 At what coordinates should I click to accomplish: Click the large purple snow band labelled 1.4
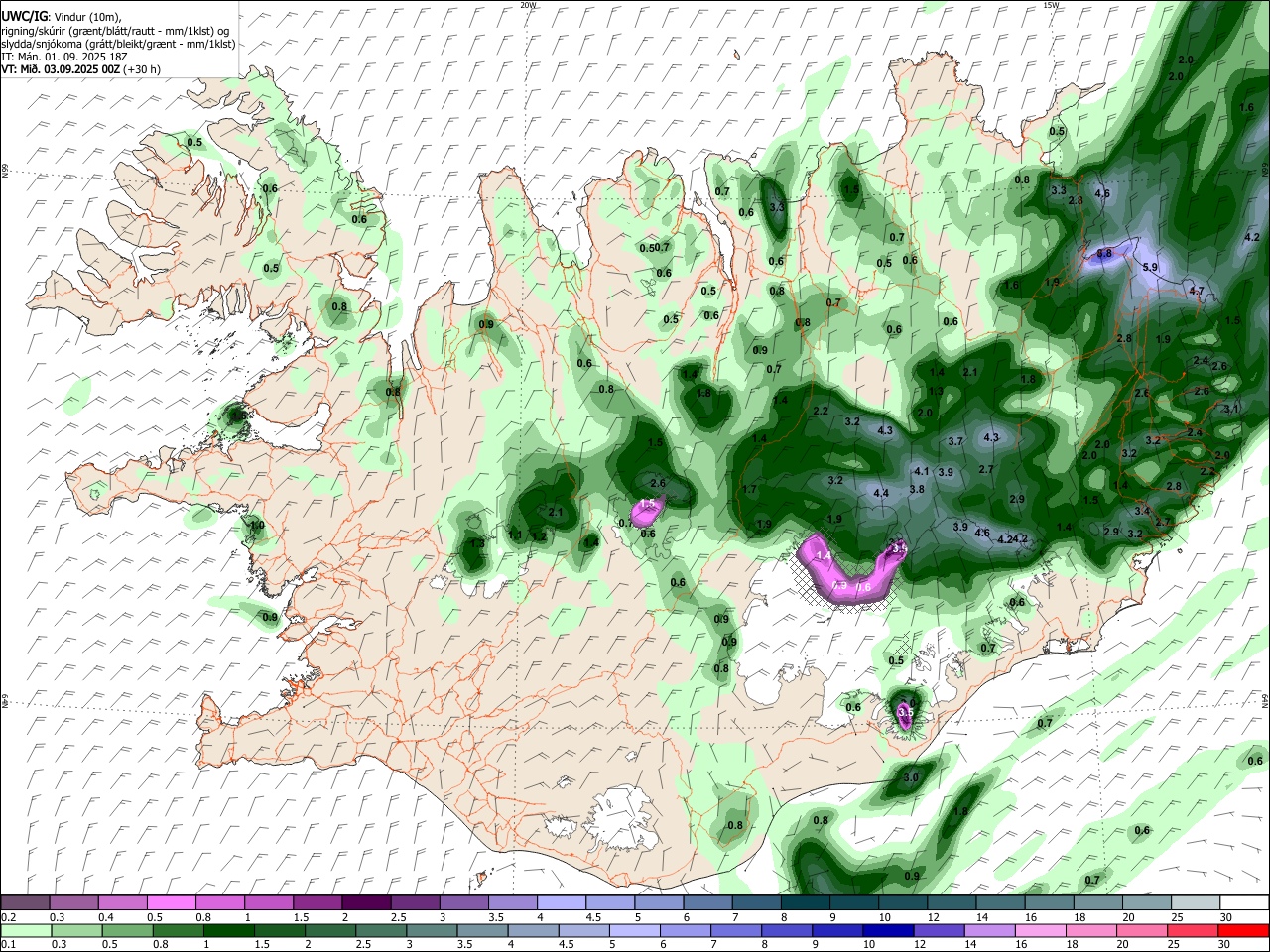pyautogui.click(x=851, y=568)
